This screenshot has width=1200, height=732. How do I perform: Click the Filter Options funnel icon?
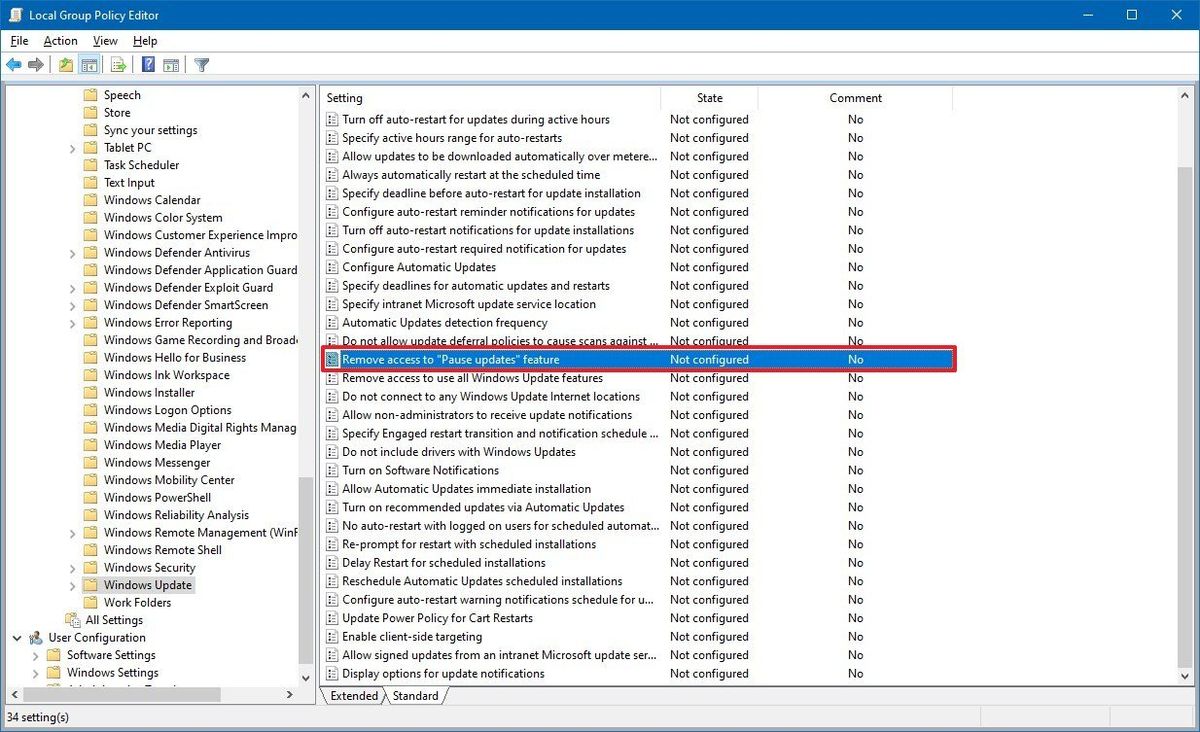200,64
